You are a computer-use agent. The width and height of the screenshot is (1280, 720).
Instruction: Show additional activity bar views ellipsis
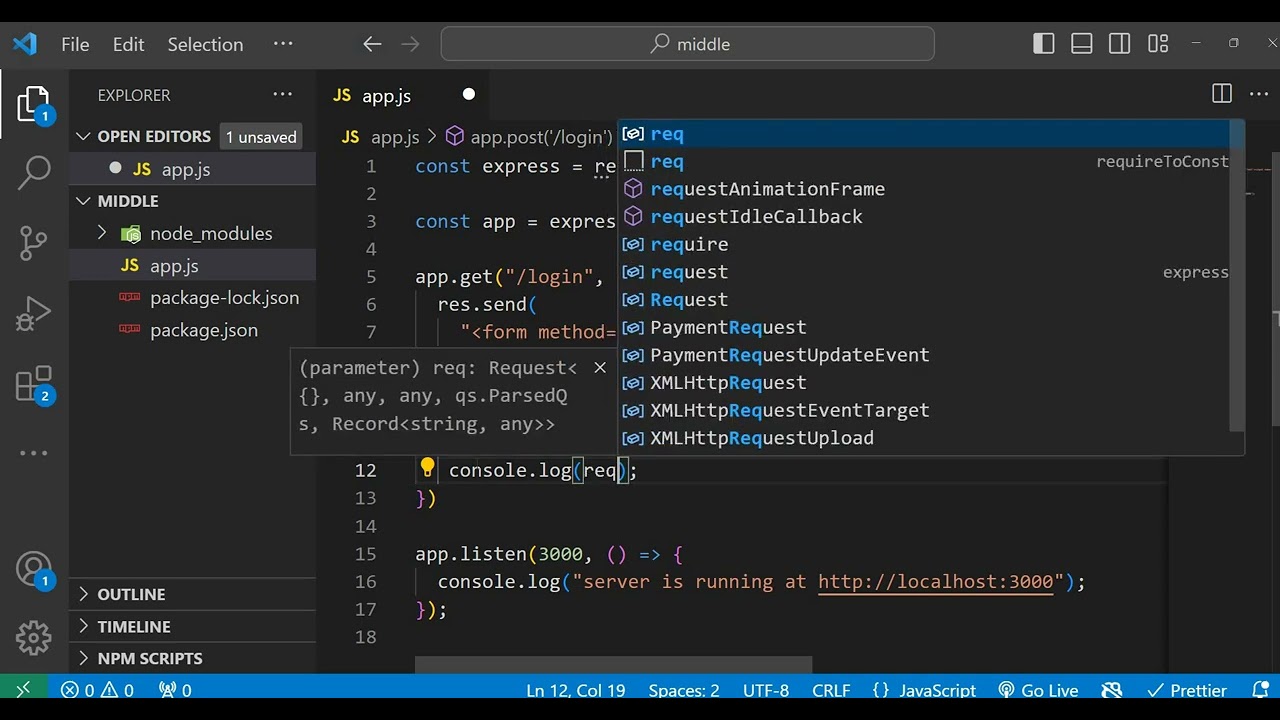point(34,453)
